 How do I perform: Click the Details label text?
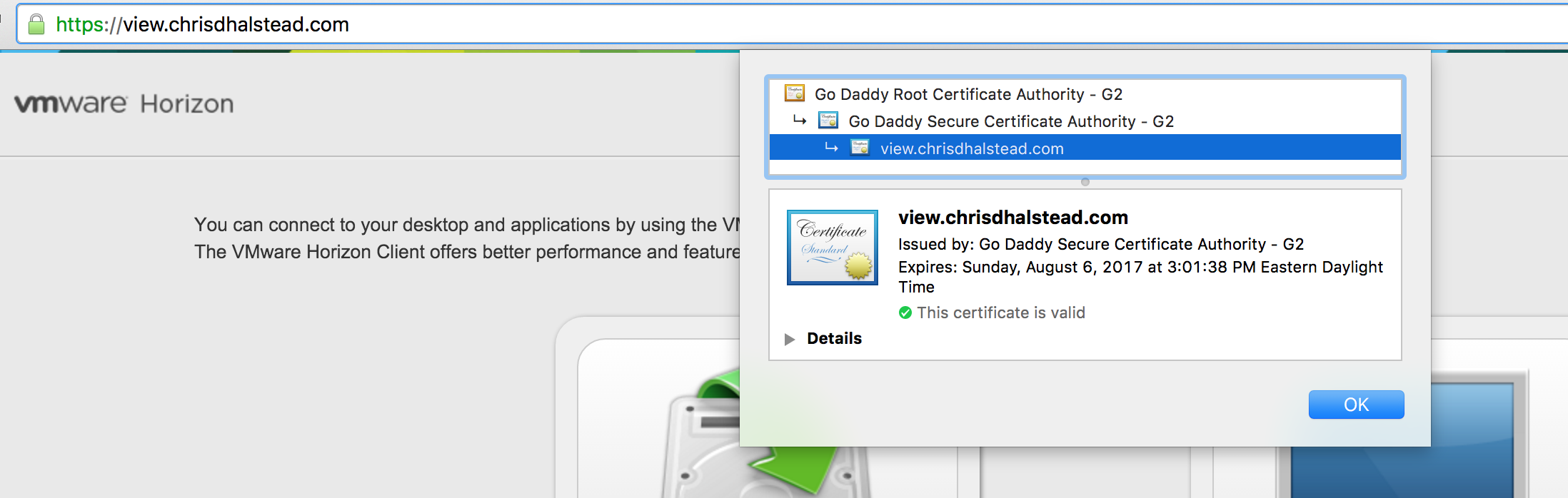(x=834, y=338)
